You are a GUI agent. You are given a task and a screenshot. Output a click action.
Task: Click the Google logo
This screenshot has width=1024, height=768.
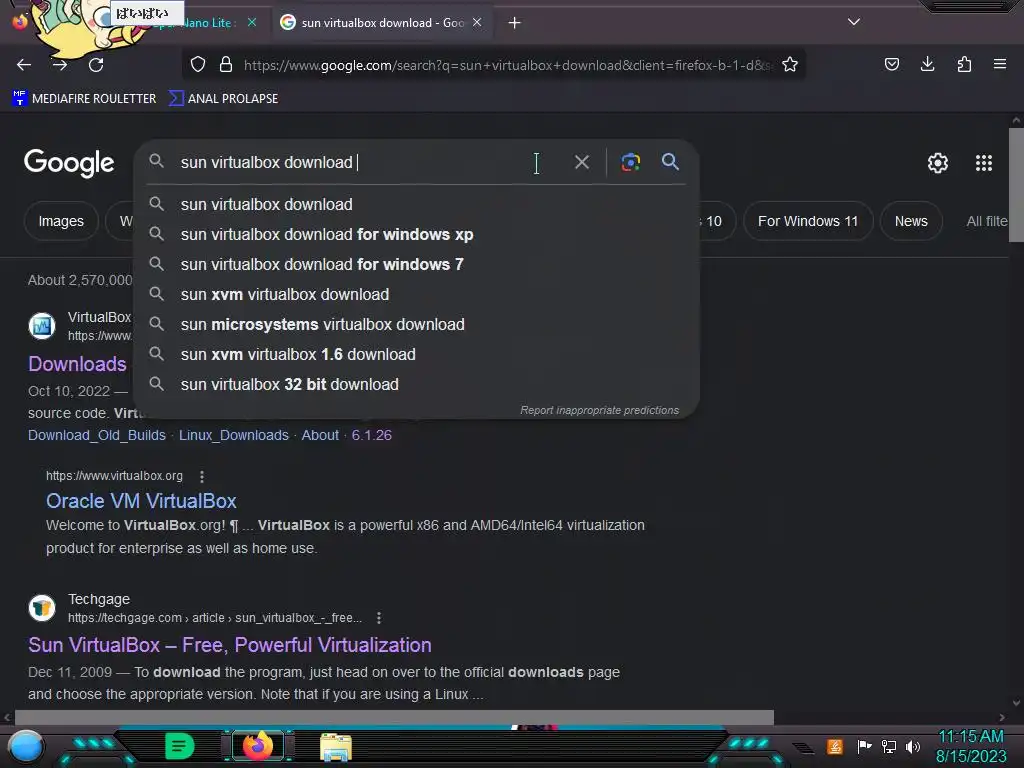[x=69, y=163]
